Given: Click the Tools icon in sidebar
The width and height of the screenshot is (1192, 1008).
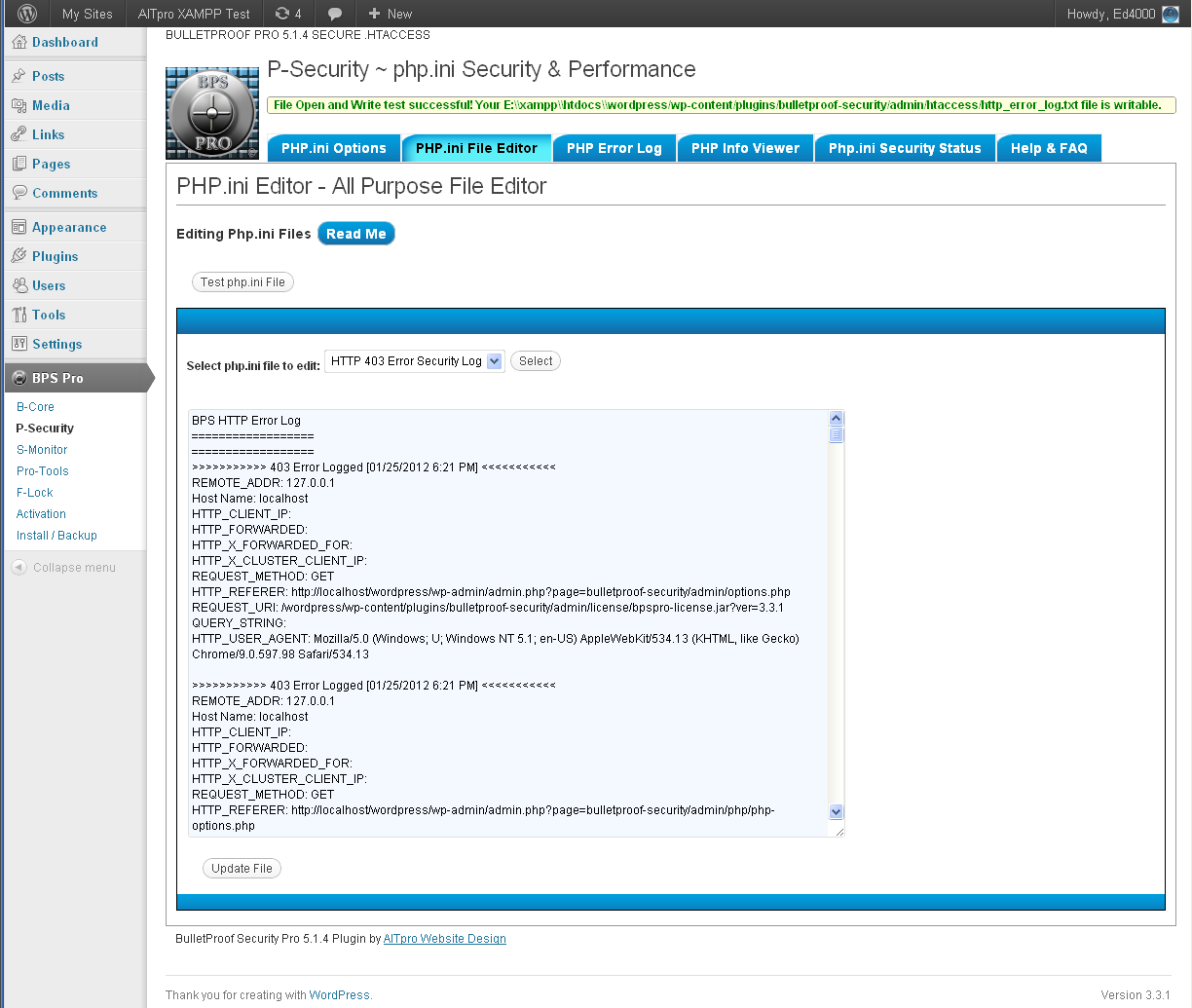Looking at the screenshot, I should tap(19, 315).
